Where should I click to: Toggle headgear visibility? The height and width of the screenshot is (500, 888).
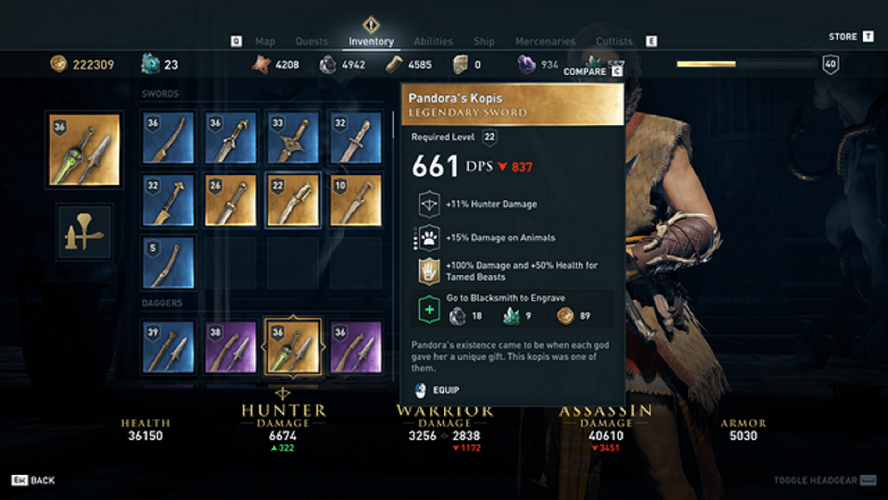pos(825,480)
